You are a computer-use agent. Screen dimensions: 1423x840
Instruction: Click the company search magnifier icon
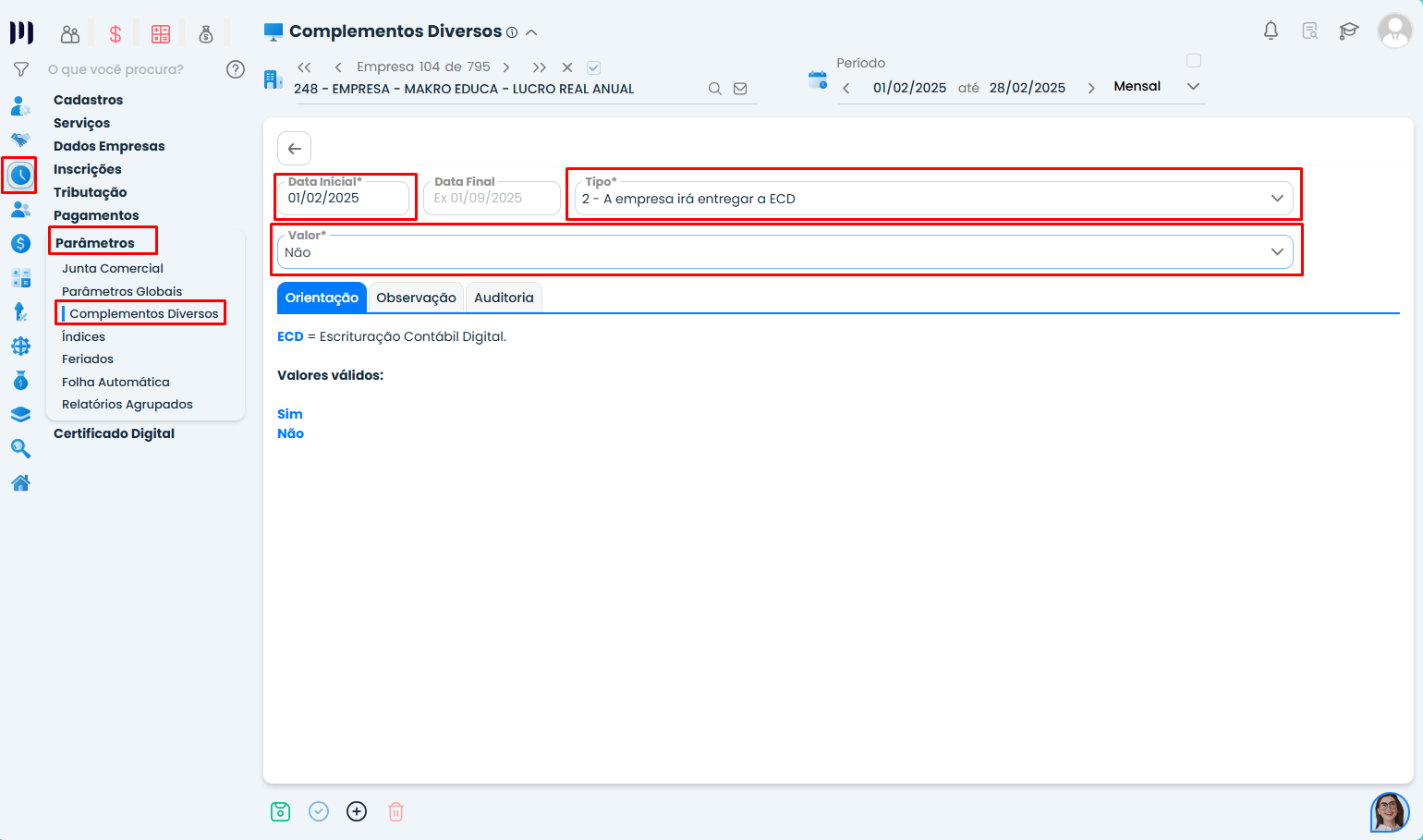click(x=714, y=89)
